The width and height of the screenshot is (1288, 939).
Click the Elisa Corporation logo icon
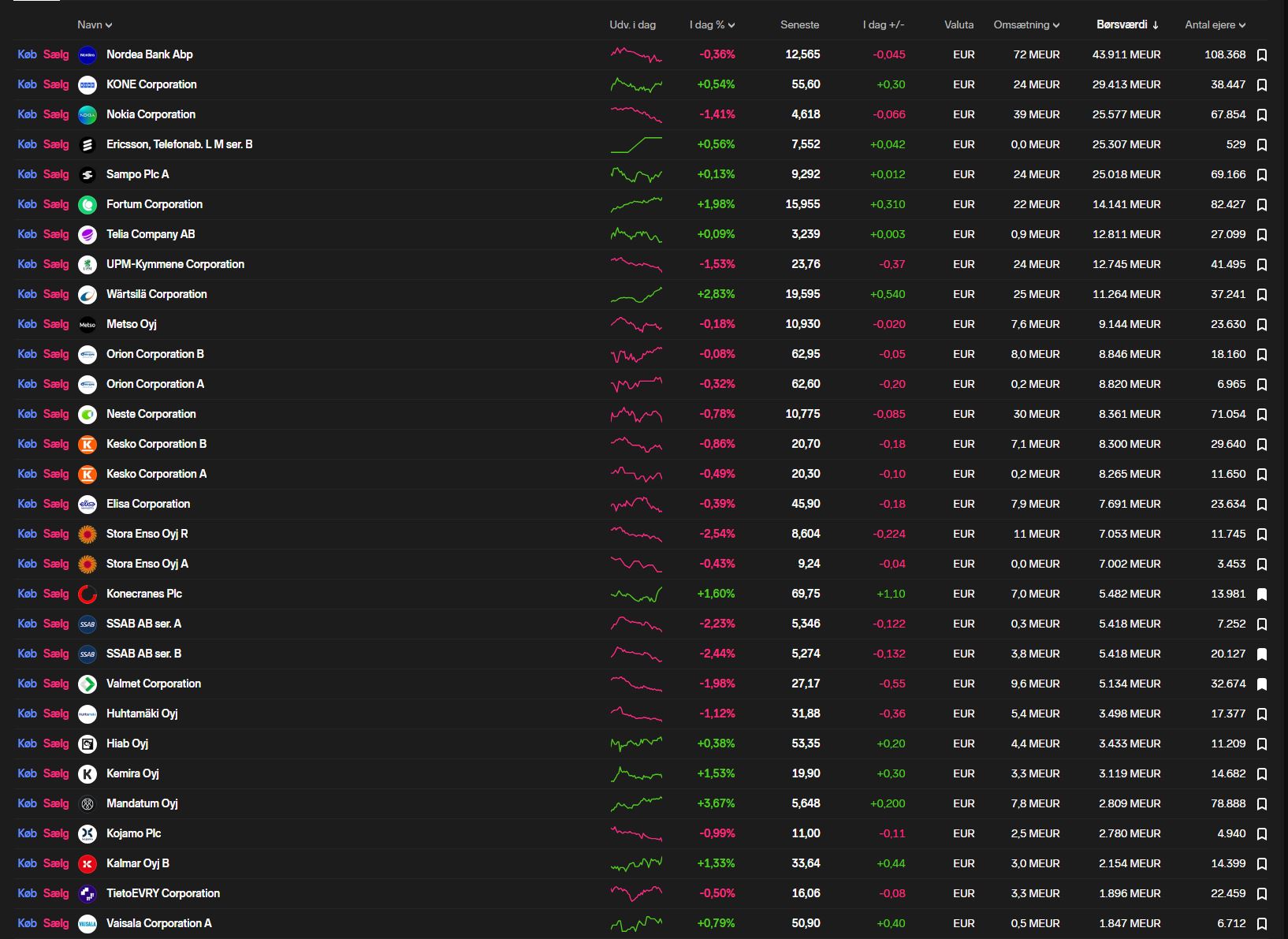(x=87, y=505)
